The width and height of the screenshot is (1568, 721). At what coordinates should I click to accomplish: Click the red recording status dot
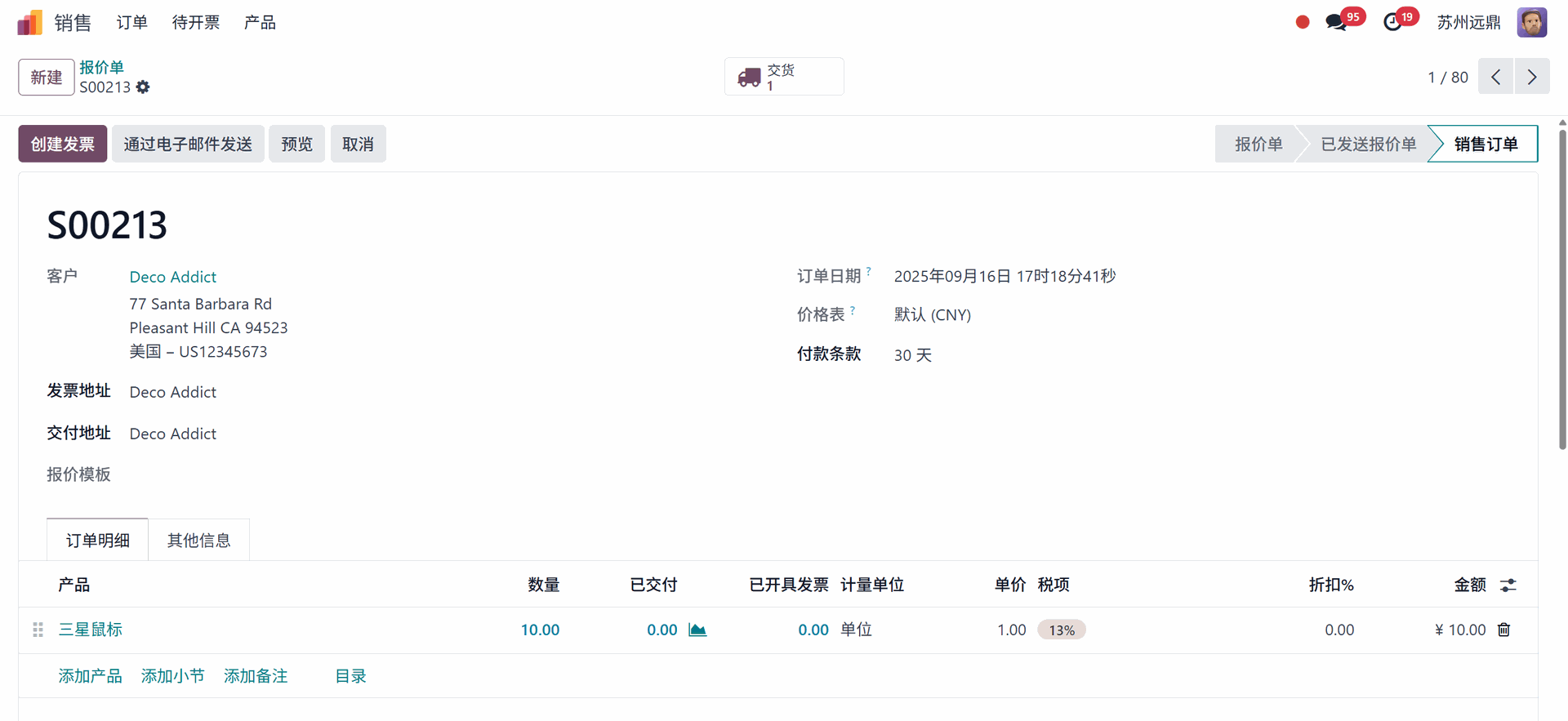(1303, 23)
